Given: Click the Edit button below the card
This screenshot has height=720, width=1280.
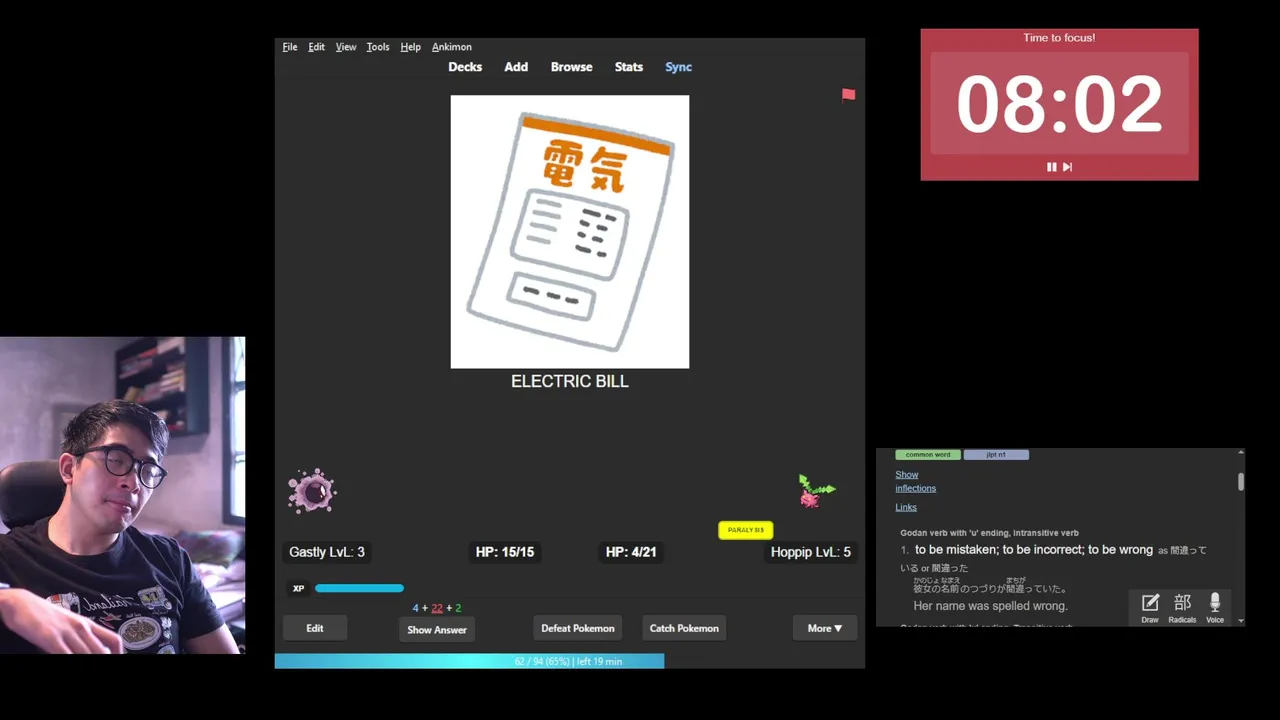Looking at the screenshot, I should tap(315, 628).
